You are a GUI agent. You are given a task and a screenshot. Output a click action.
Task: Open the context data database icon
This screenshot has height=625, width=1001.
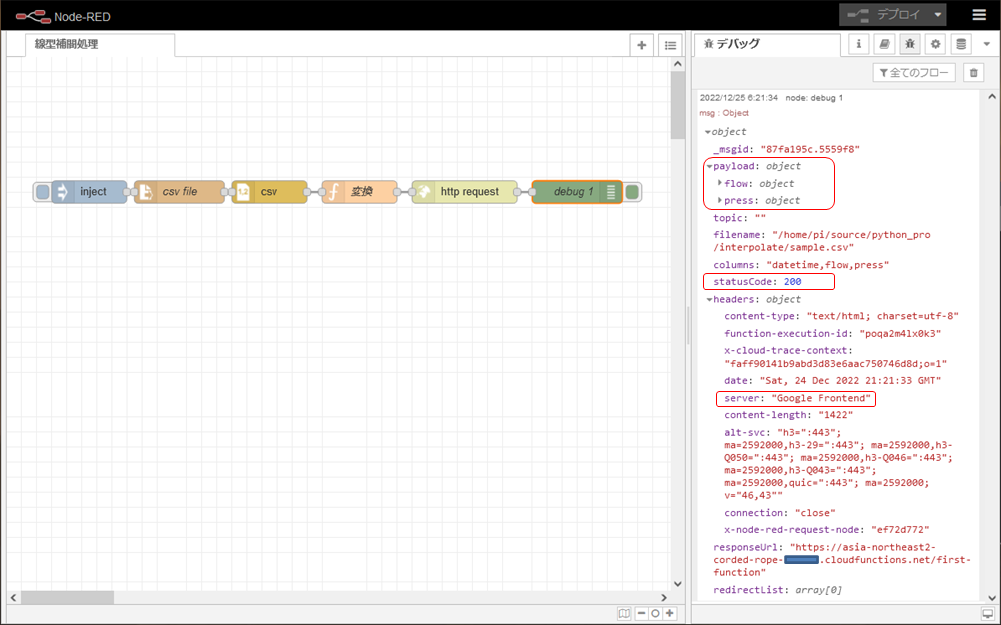coord(961,44)
